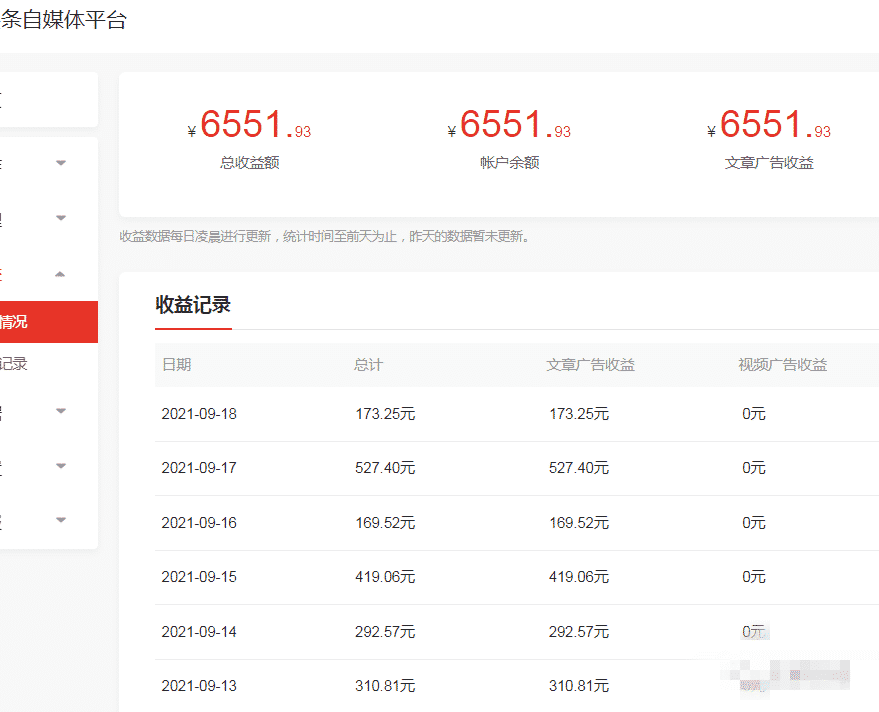Click the 文章广告收益 table column header
The height and width of the screenshot is (712, 879).
[x=590, y=365]
